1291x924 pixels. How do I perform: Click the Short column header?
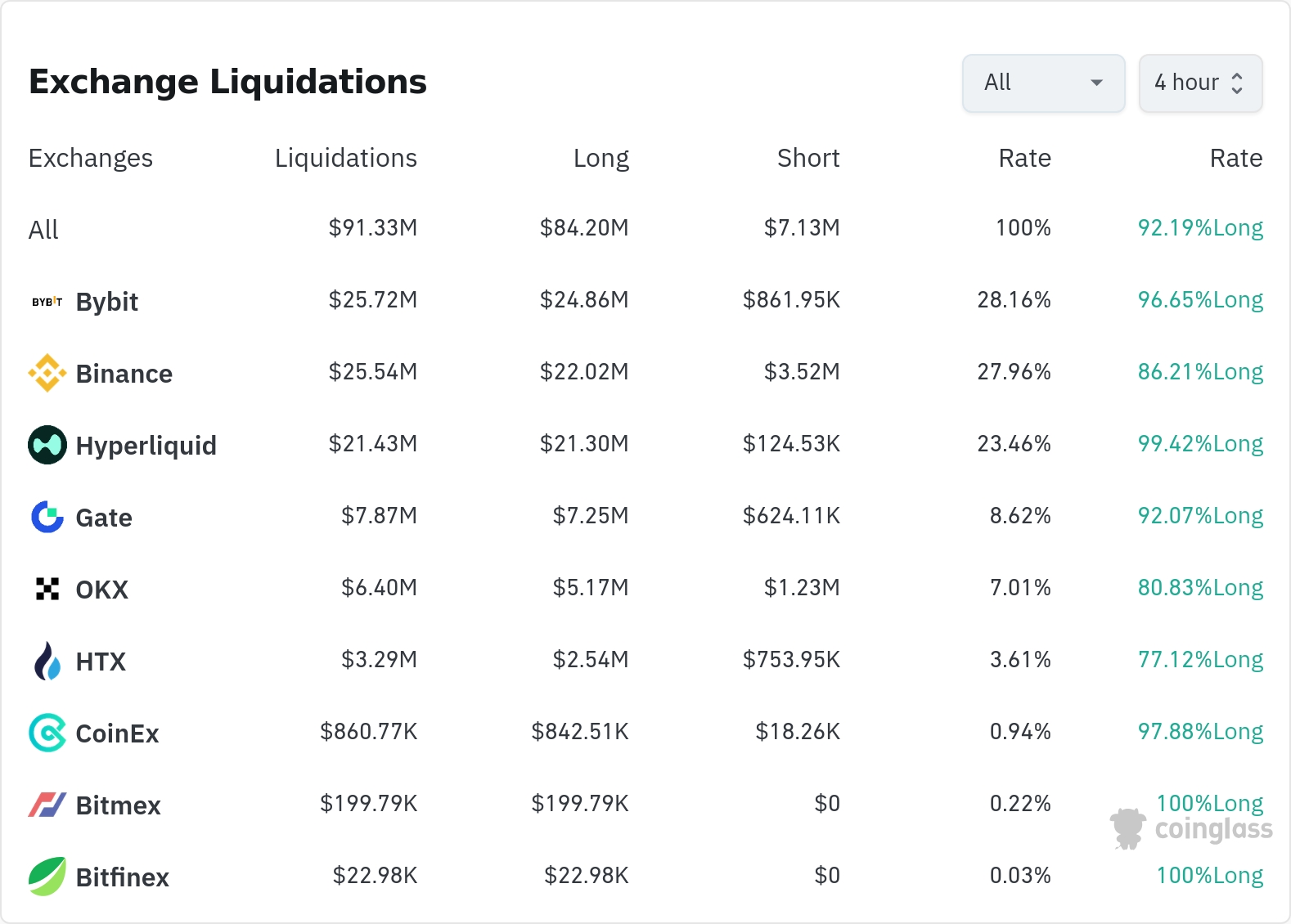(807, 158)
